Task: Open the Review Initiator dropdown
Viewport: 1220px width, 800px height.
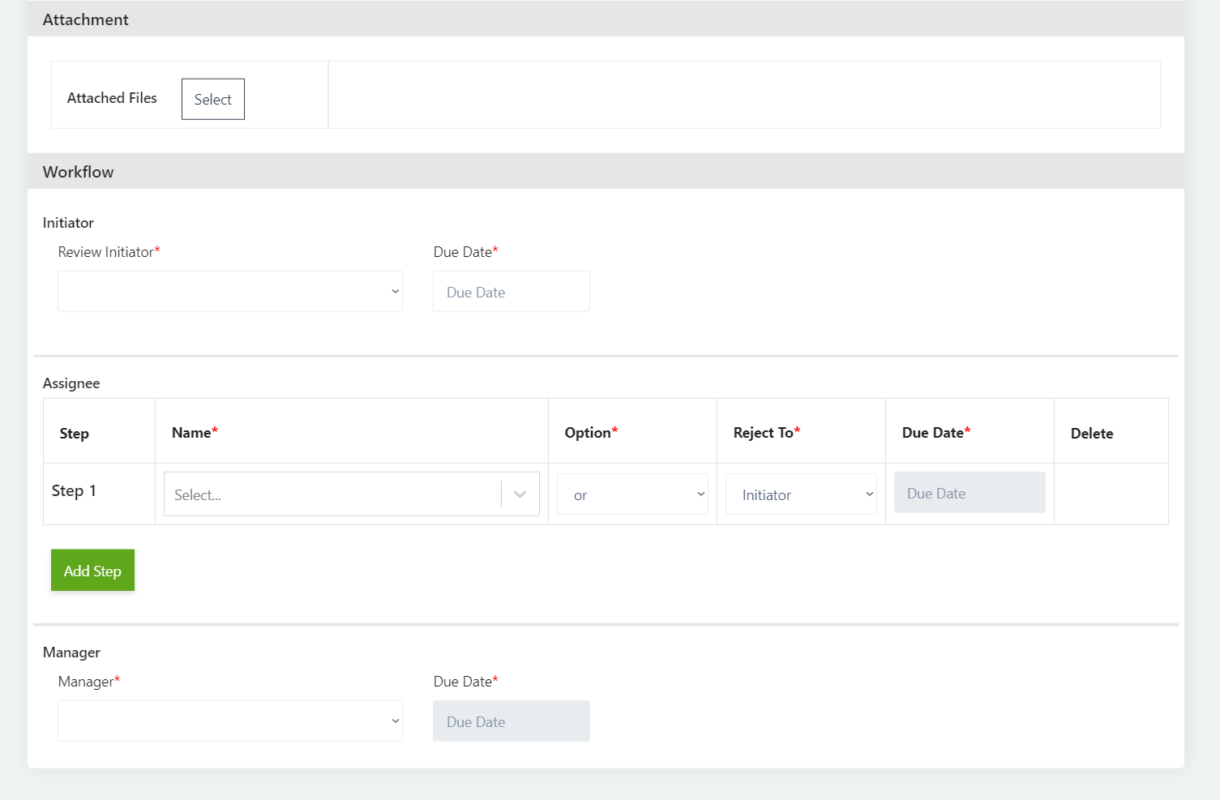Action: [230, 290]
